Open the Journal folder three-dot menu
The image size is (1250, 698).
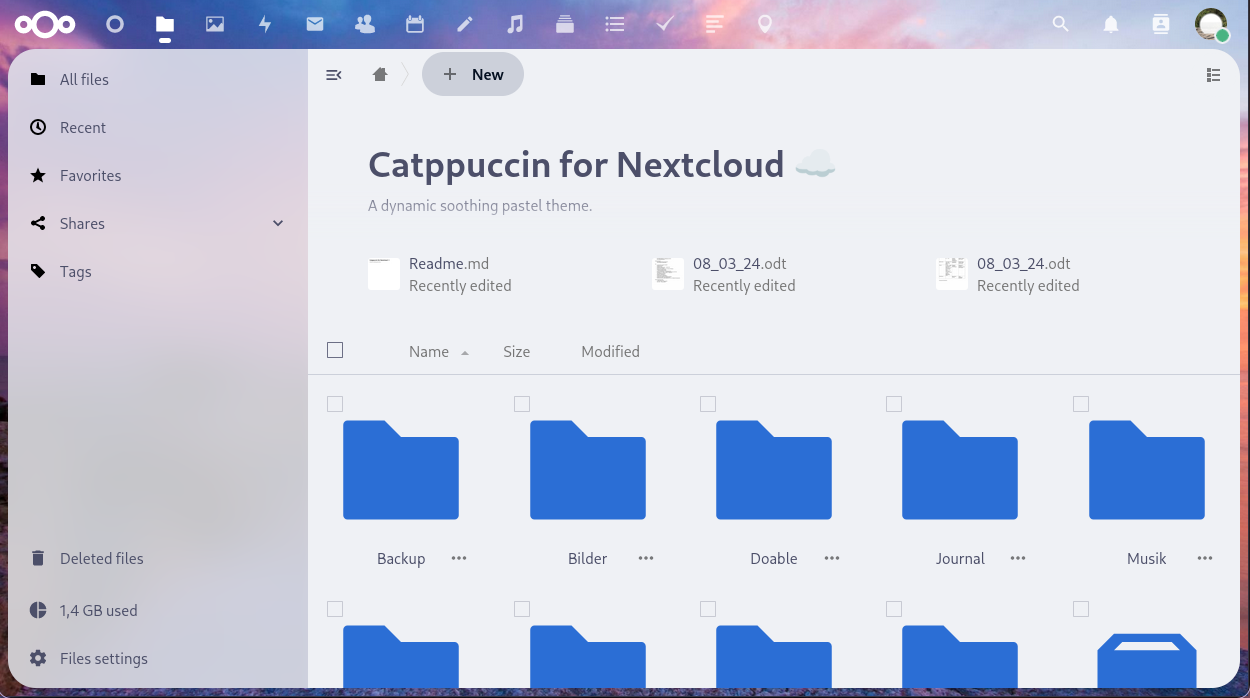click(x=1018, y=558)
